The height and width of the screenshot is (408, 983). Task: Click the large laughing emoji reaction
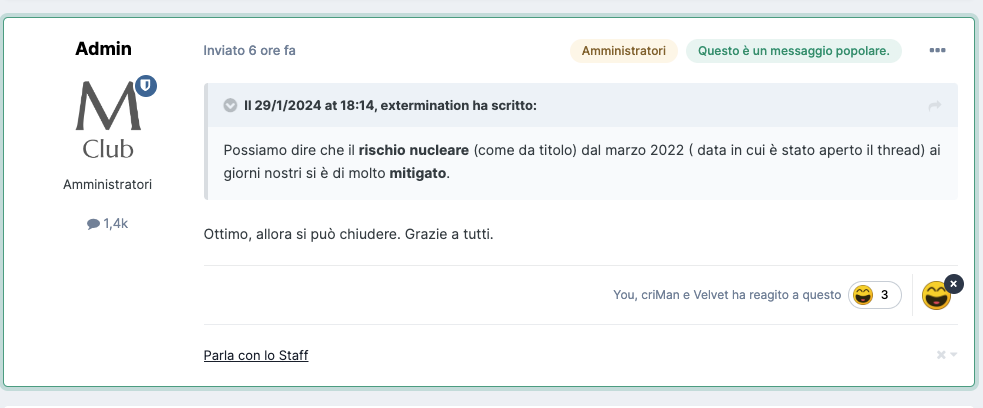tap(936, 296)
